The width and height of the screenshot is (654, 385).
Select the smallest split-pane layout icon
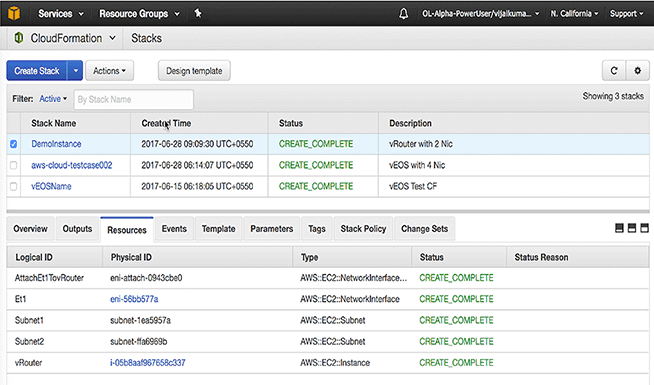coord(619,228)
